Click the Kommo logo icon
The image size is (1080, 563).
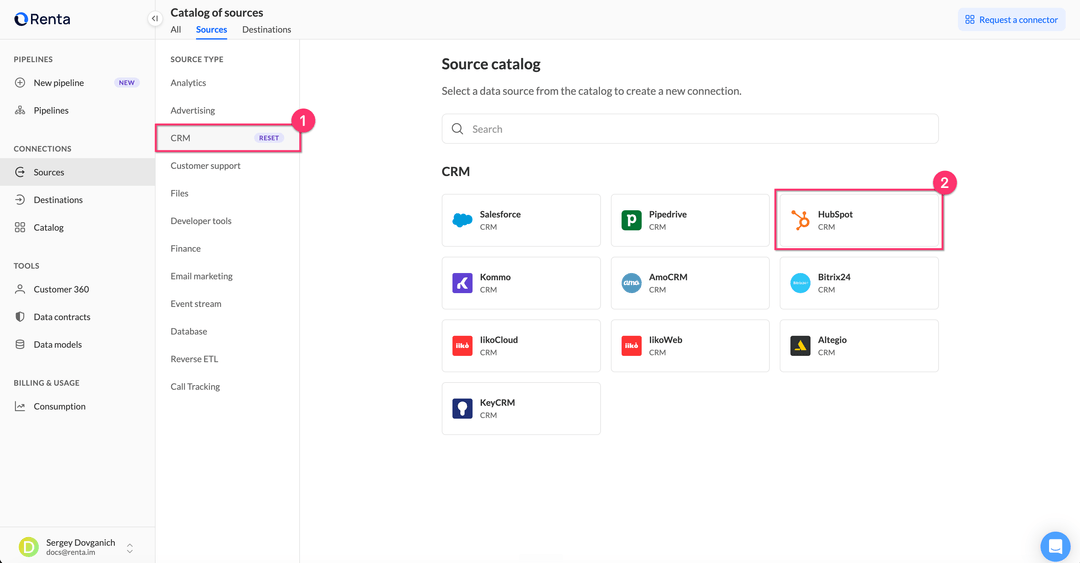462,283
